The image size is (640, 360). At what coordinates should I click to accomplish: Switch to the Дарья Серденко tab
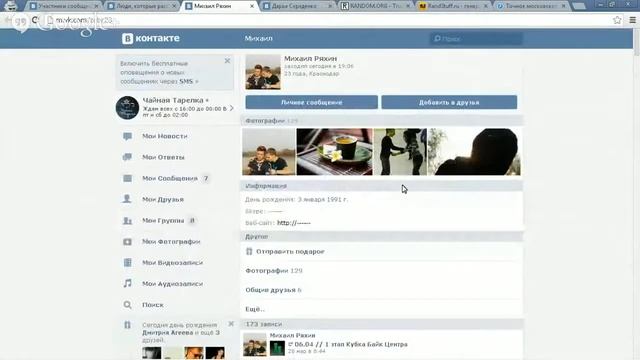[x=297, y=6]
